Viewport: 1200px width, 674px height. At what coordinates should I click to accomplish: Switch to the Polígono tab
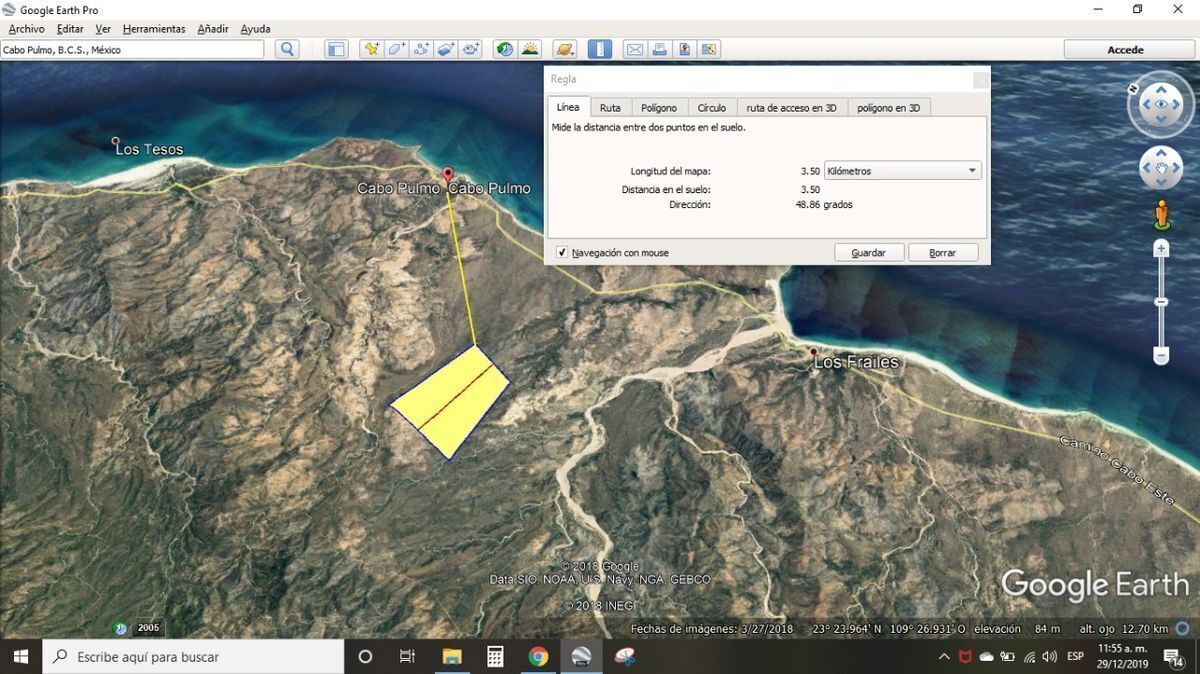659,108
